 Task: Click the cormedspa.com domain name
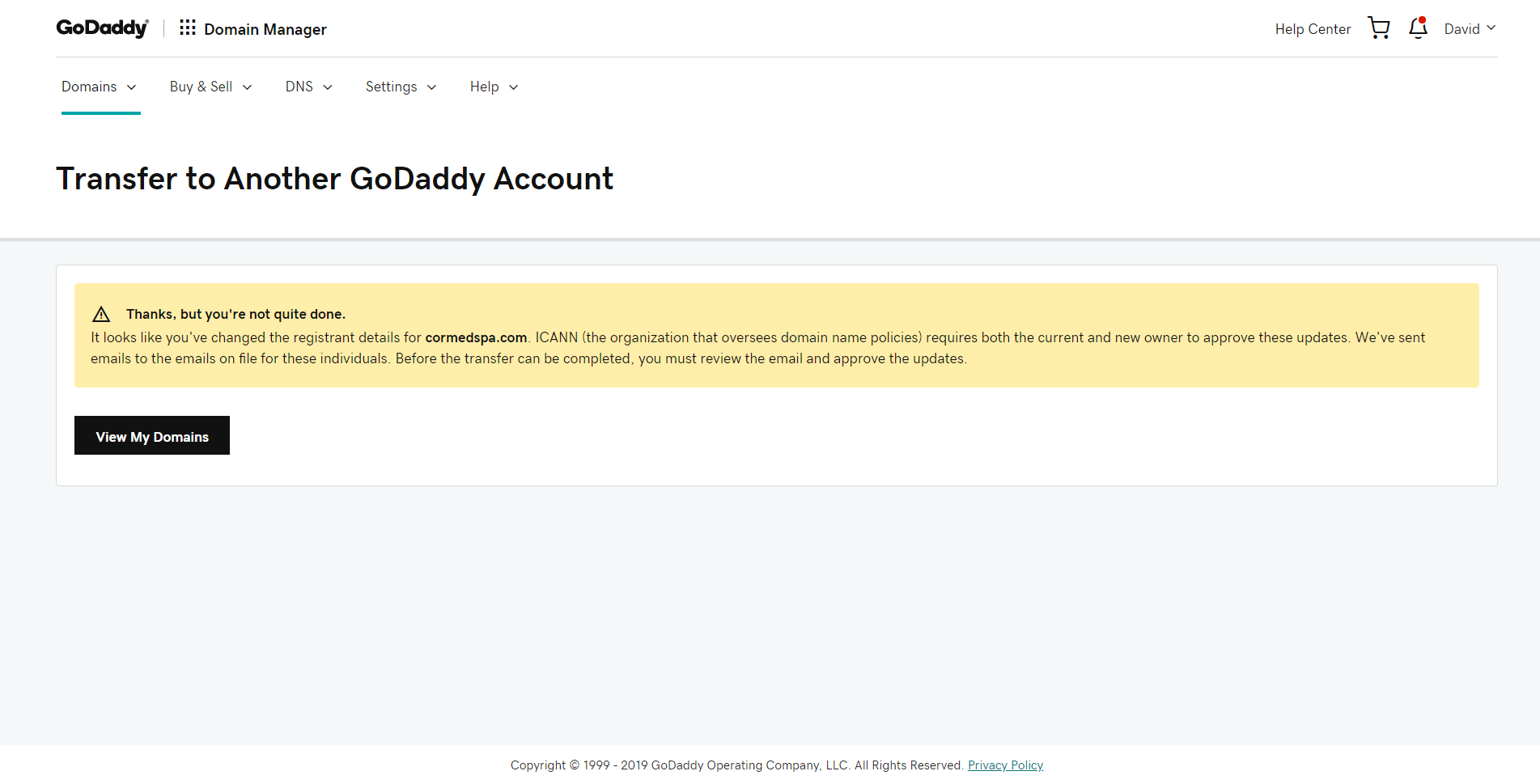476,337
